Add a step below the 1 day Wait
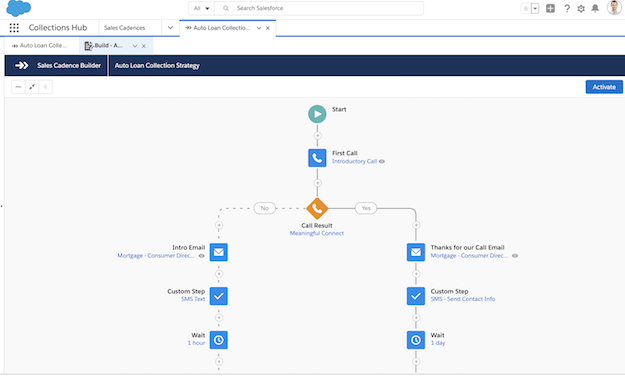This screenshot has width=625, height=376. 416,362
